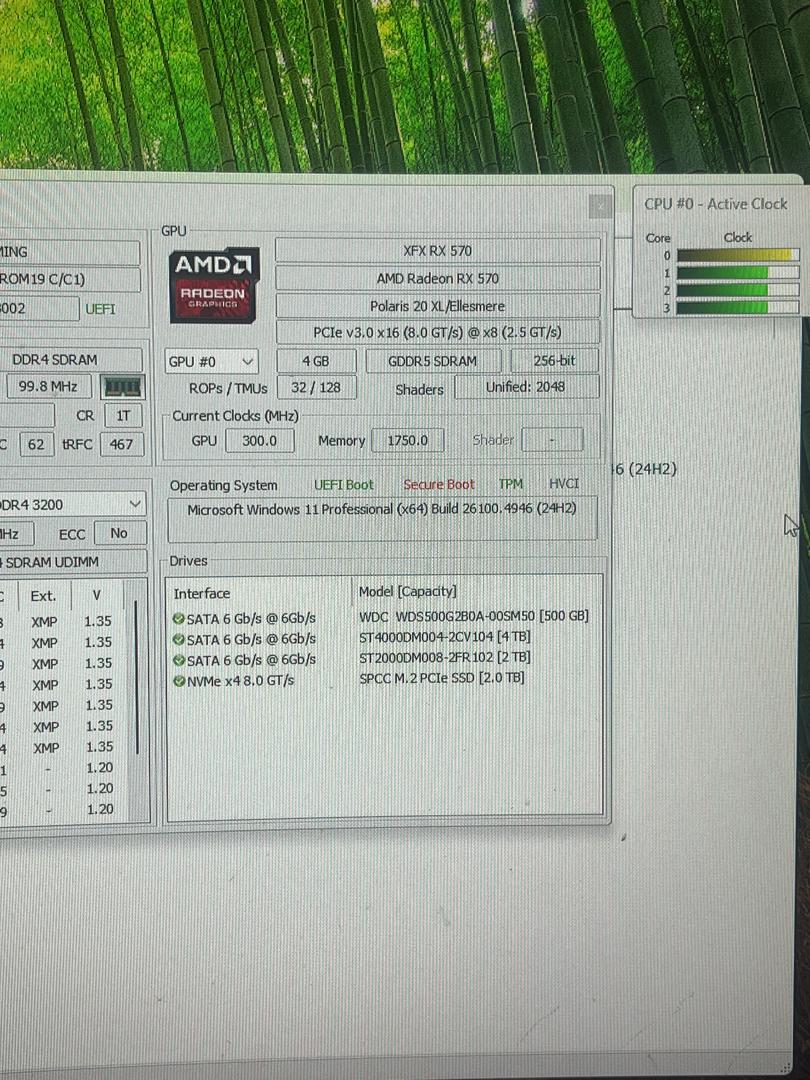Click the SDRAM UDIMM module type field
The height and width of the screenshot is (1080, 810).
(x=72, y=562)
